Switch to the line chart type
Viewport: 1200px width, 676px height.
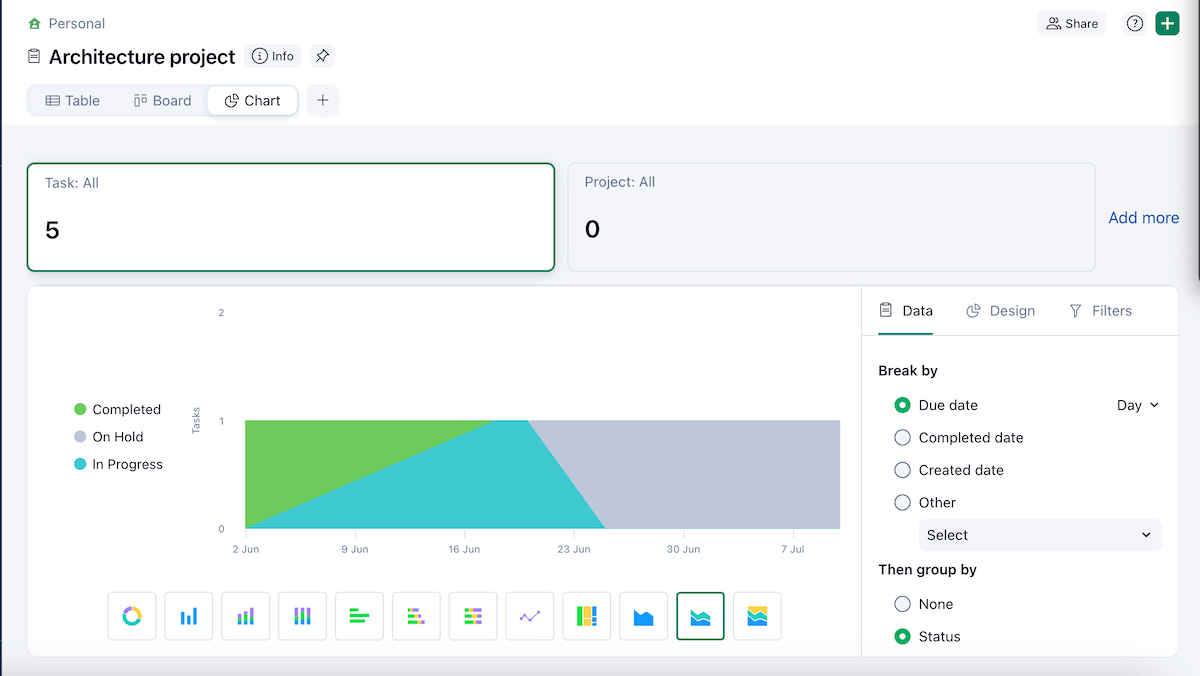click(x=530, y=616)
